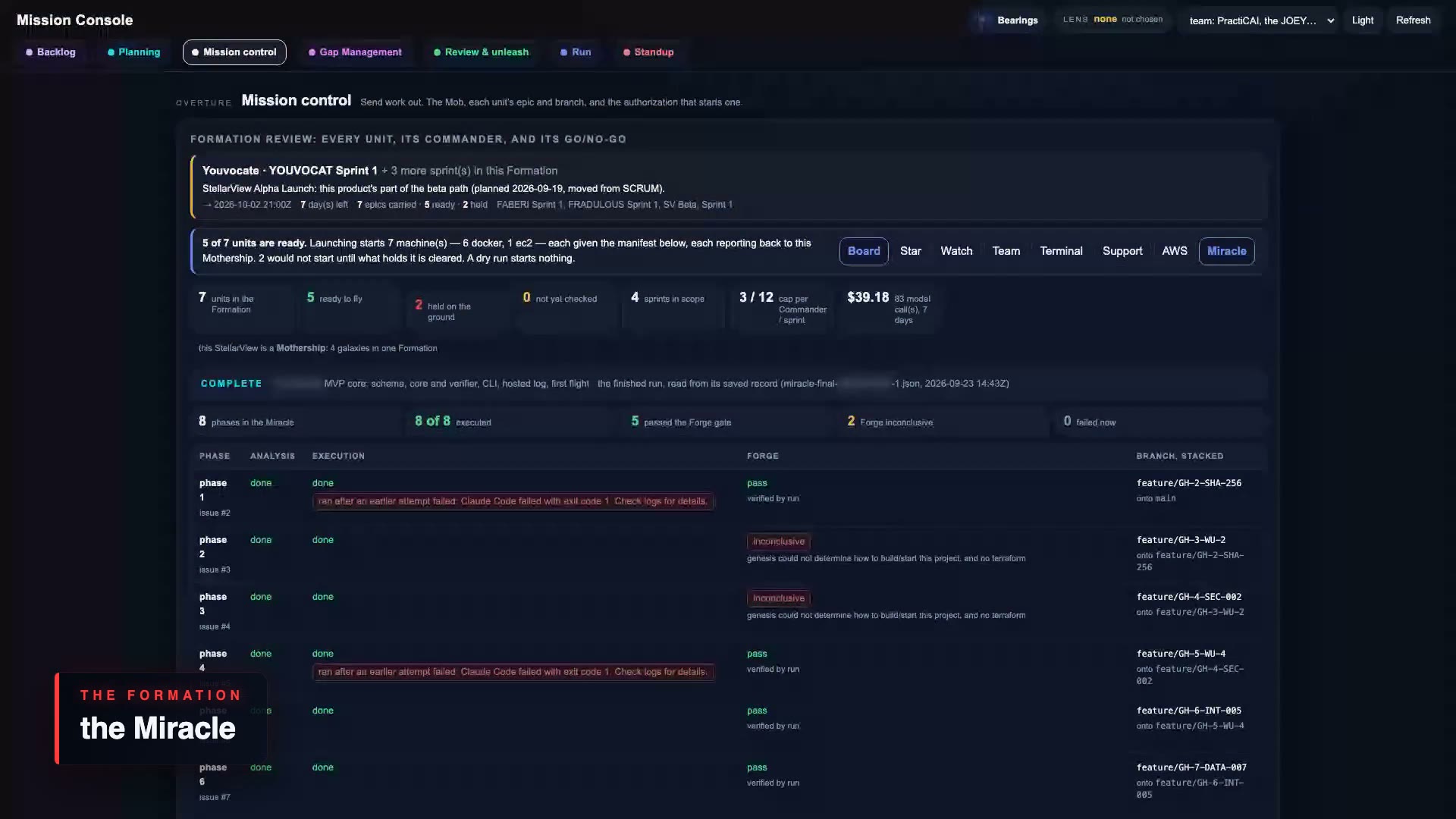Click the phase 2 inconclusive badge
Image resolution: width=1456 pixels, height=819 pixels.
click(x=779, y=541)
